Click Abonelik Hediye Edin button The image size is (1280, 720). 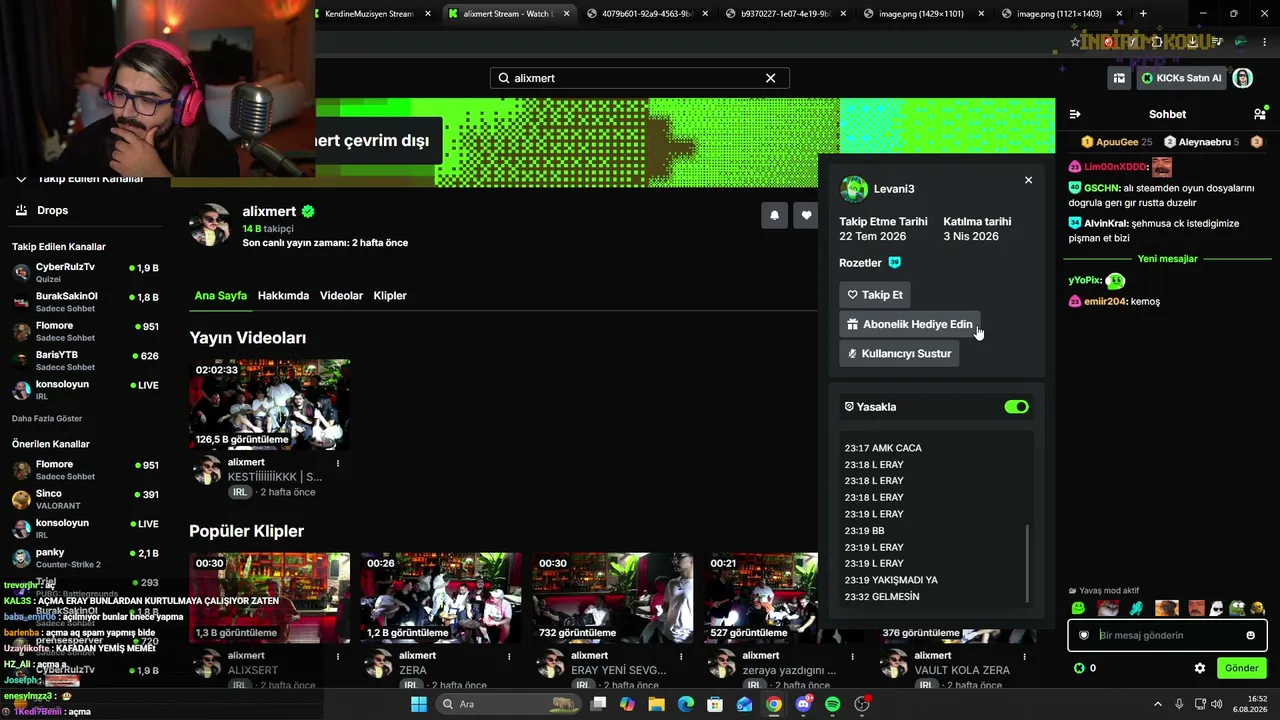coord(909,324)
